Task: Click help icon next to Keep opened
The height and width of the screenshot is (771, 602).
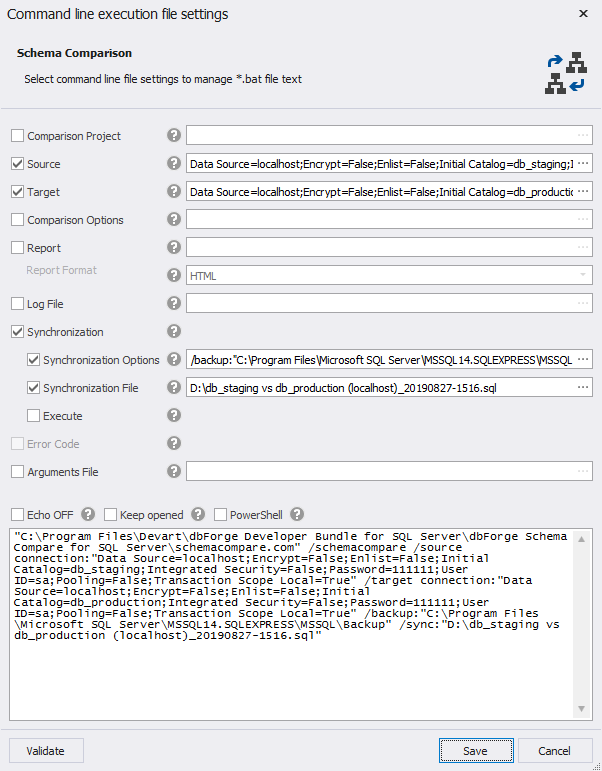Action: 198,514
